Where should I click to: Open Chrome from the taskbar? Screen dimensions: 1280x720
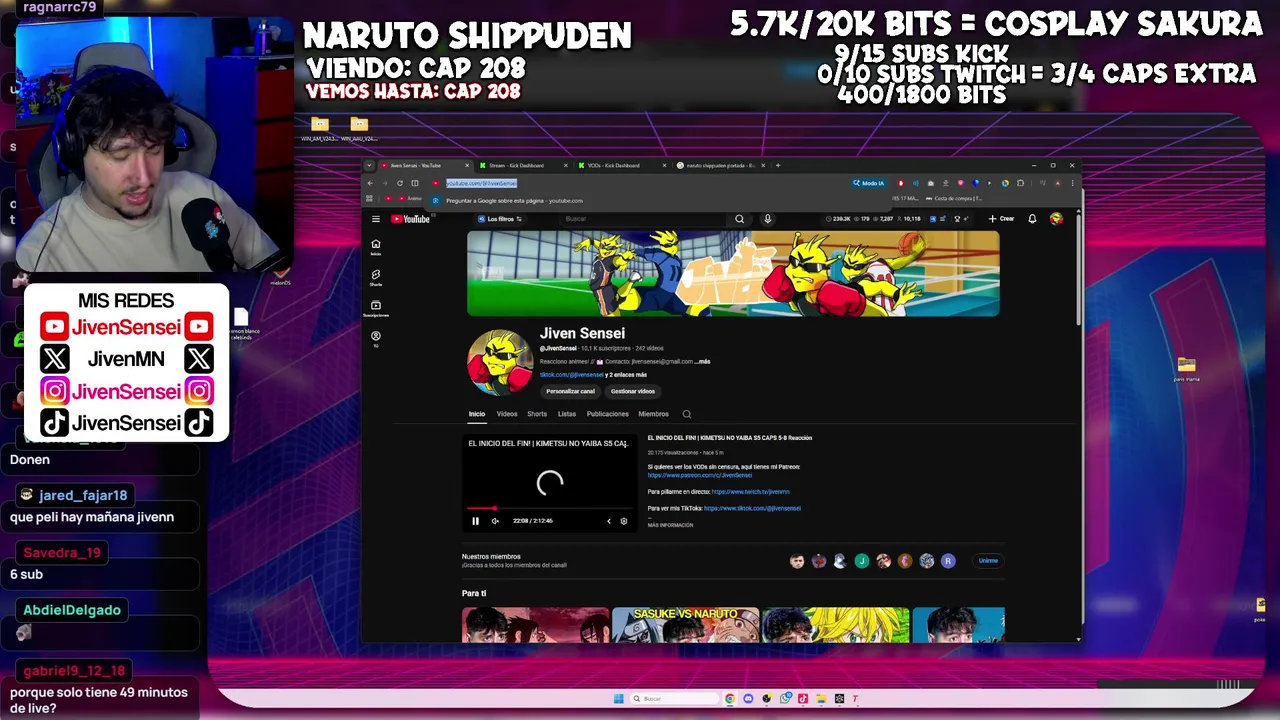730,699
